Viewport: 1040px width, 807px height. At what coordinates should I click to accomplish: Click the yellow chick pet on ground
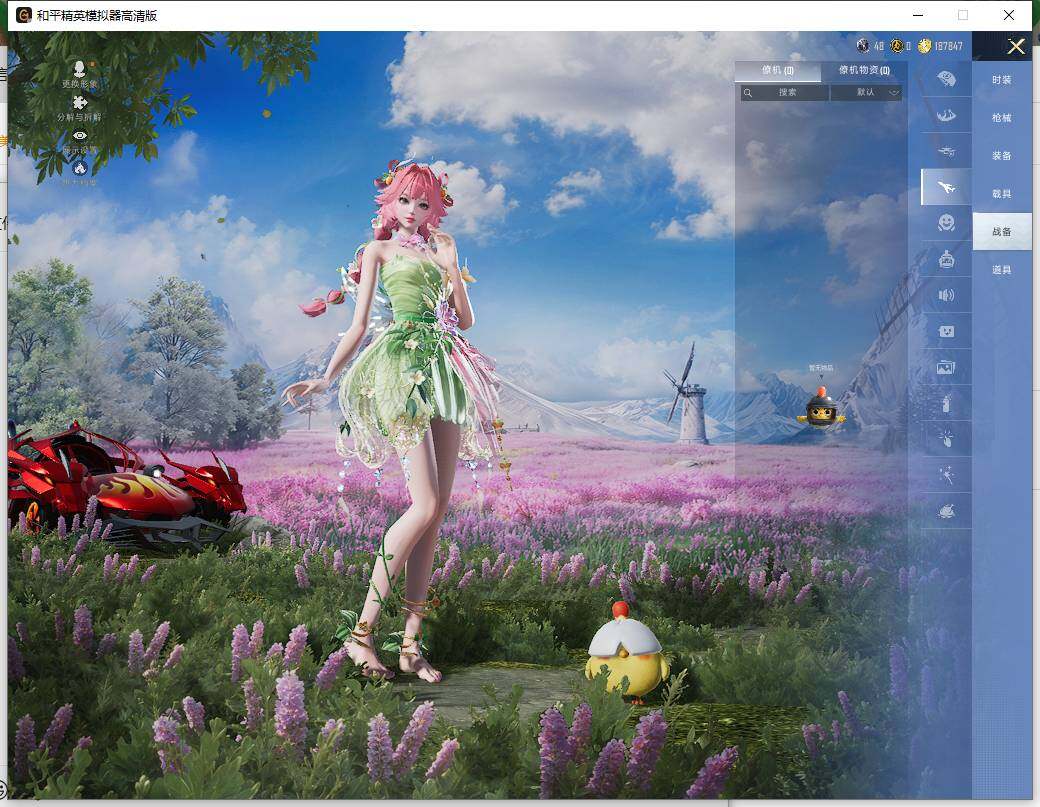(627, 652)
